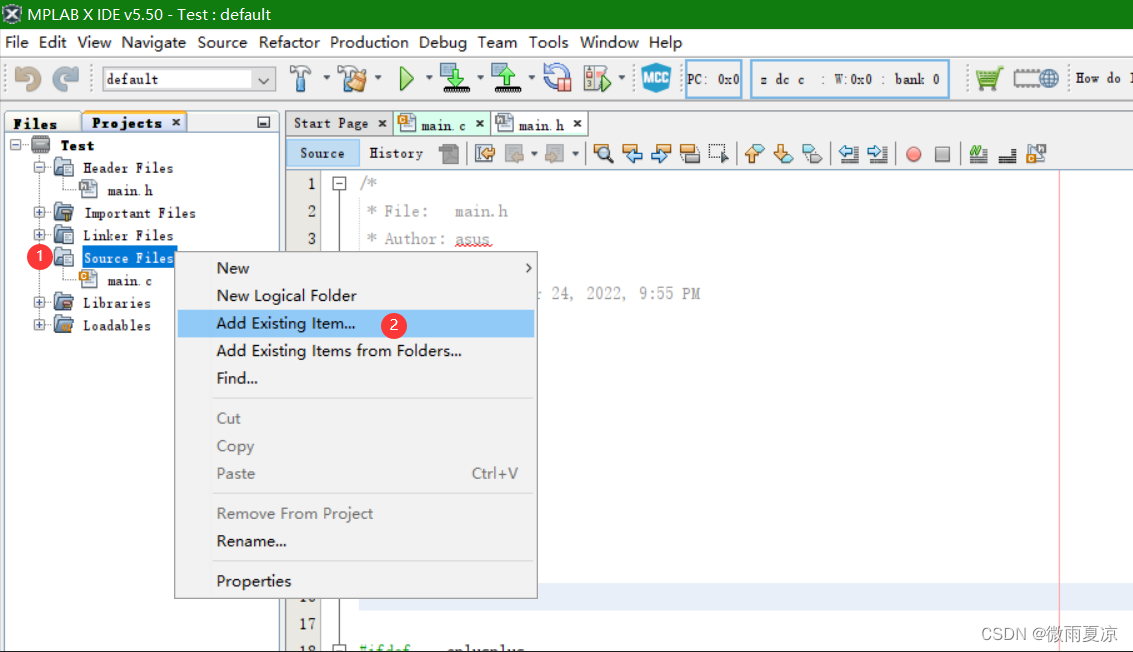Click the Stop Macro Recording square icon
The image size is (1133, 652).
coord(942,154)
